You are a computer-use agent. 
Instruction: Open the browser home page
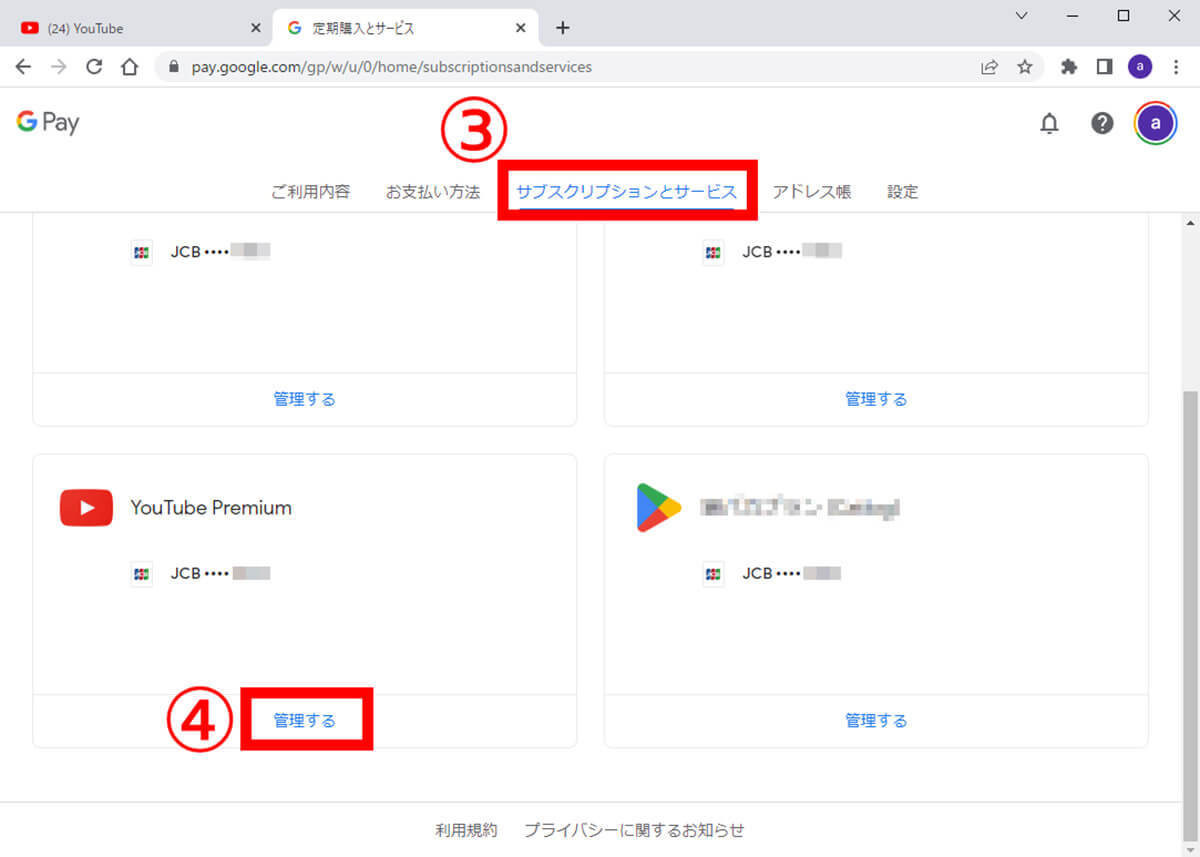click(x=129, y=67)
